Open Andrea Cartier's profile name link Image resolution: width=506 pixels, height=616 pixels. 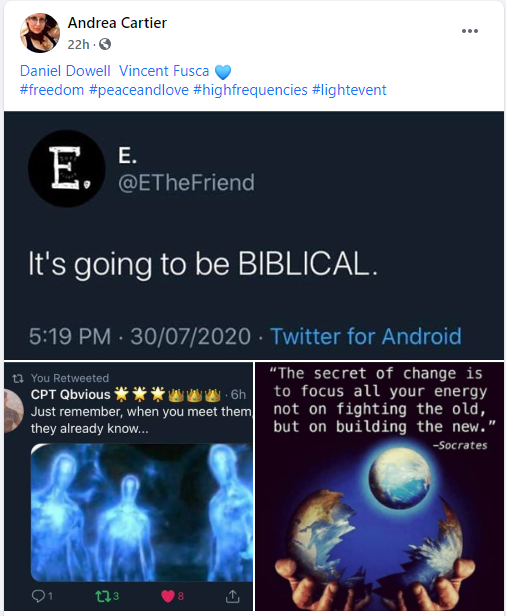[117, 23]
